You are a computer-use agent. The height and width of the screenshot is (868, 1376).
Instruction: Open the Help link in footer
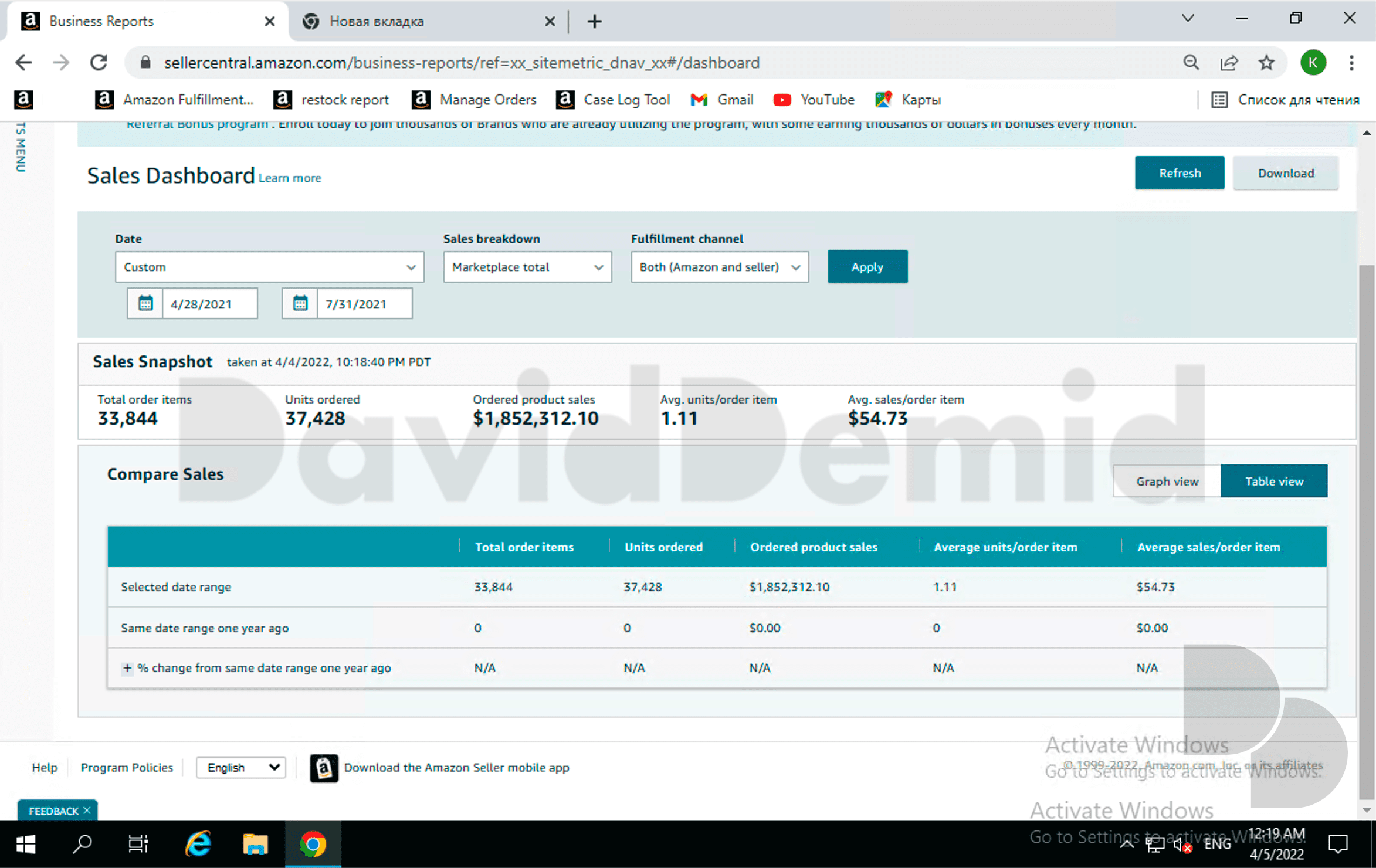click(45, 767)
